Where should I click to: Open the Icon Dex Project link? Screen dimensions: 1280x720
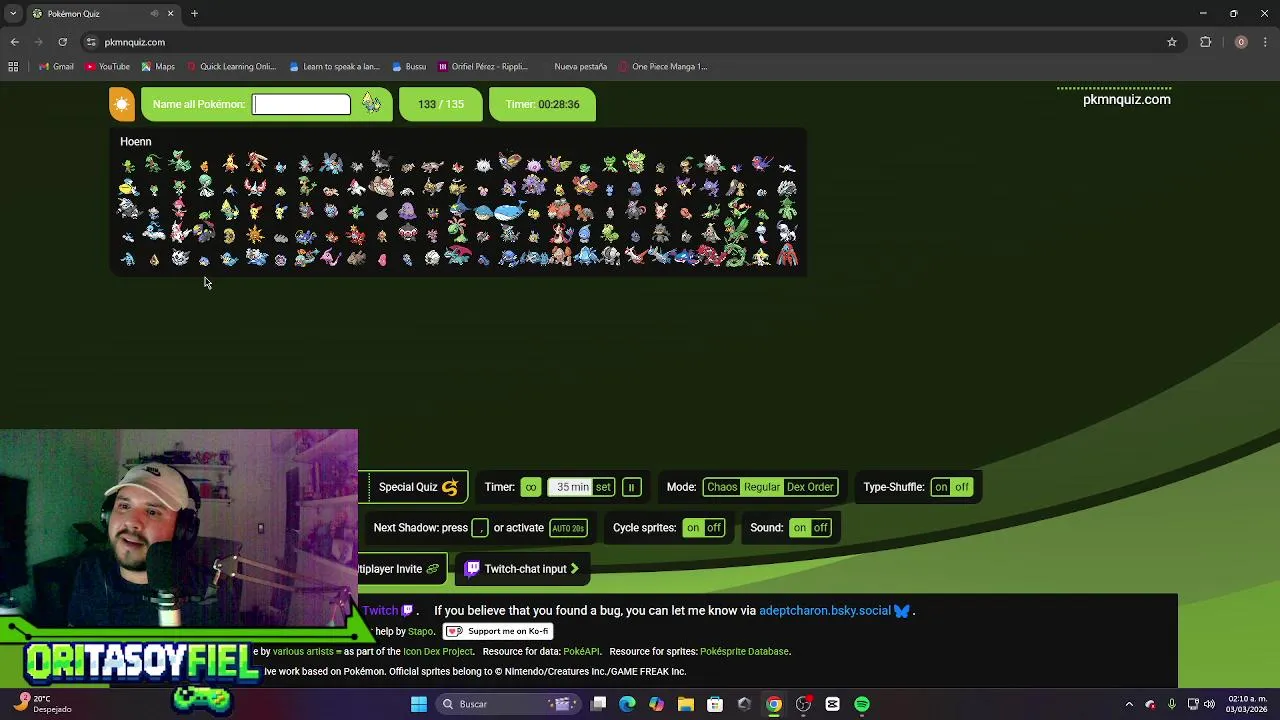click(437, 651)
